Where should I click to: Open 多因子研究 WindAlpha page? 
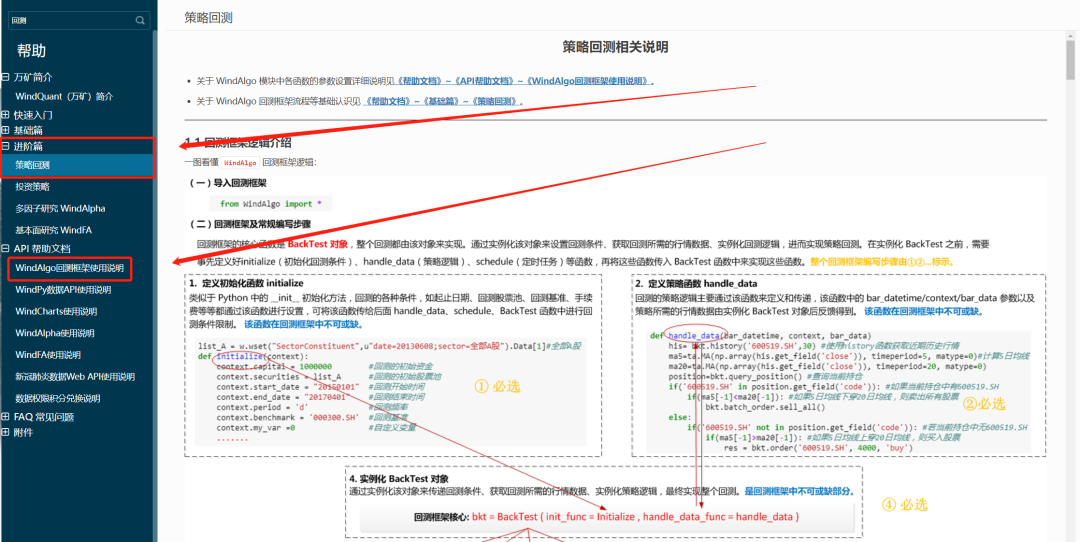point(60,208)
